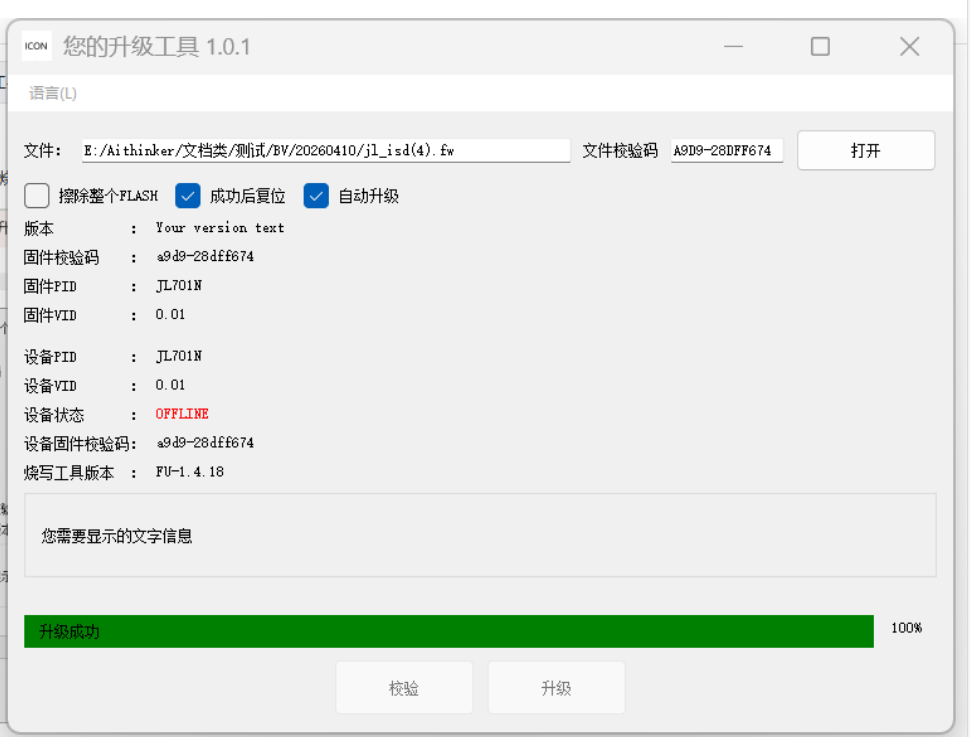
Task: Click the 烧写工具版本 value FU-1.4.18
Action: (190, 472)
